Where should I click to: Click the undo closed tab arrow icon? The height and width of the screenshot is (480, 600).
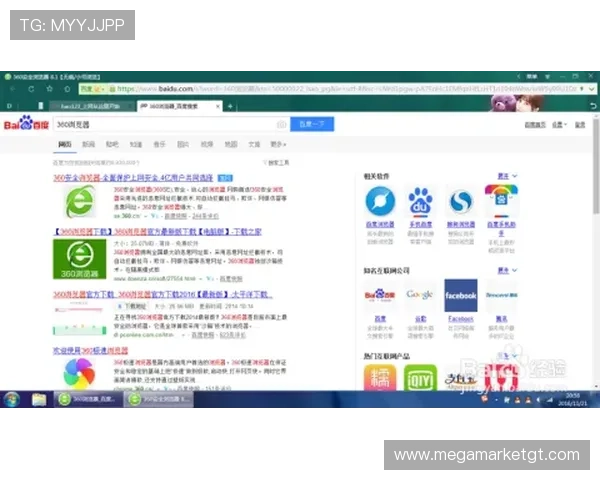tap(593, 106)
